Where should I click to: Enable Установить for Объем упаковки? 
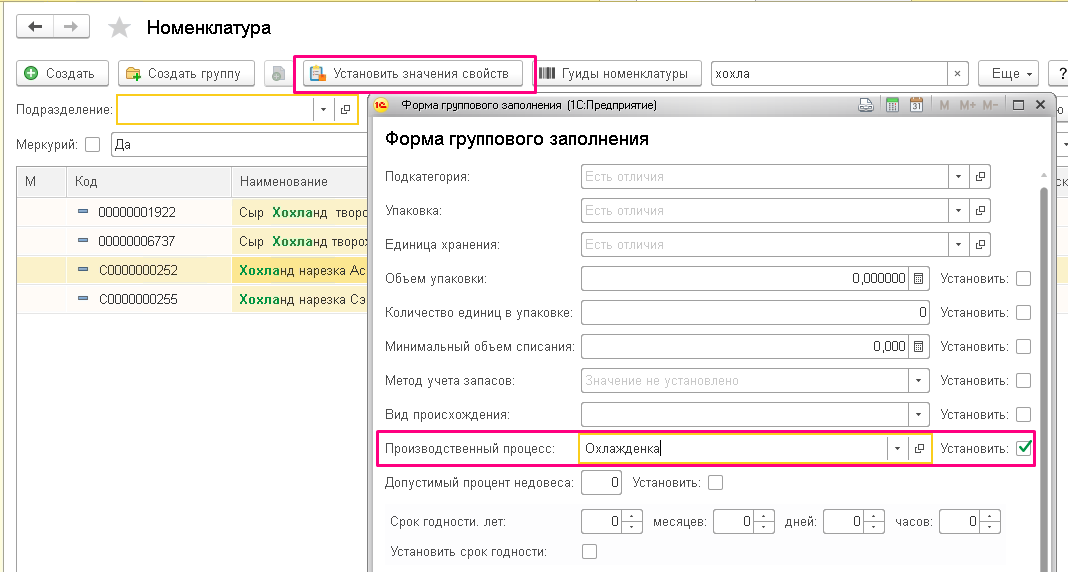coord(1023,279)
